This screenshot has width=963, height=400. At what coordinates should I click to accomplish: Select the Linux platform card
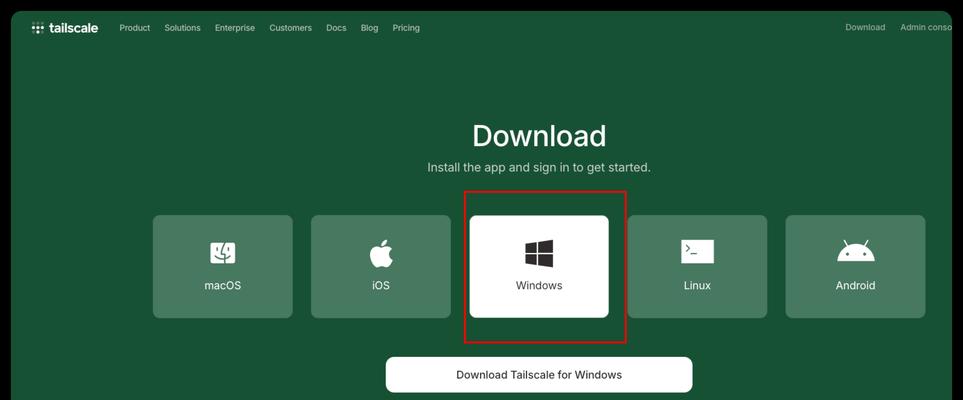click(697, 266)
